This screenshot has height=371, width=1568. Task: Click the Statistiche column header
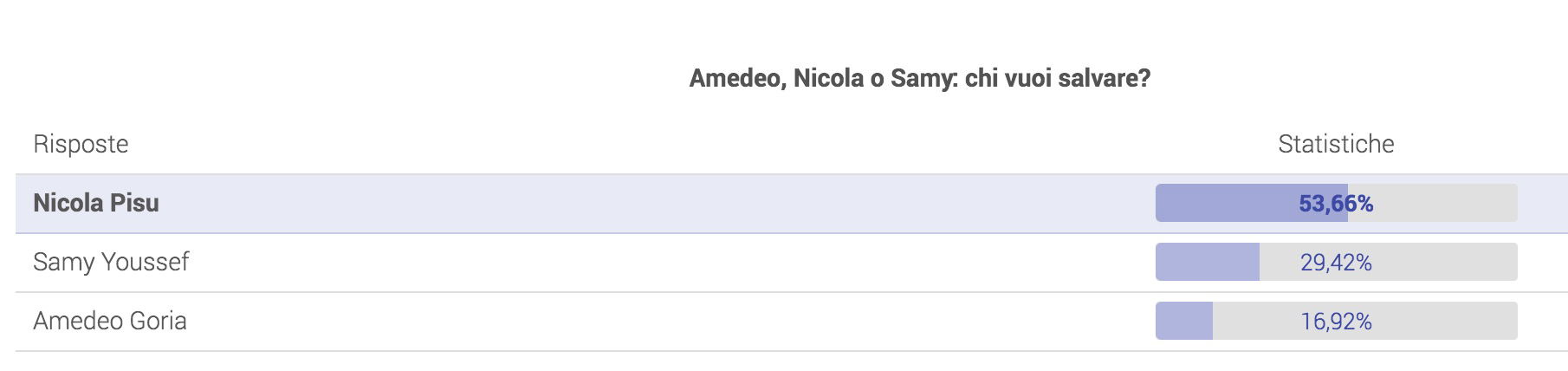click(x=1336, y=144)
